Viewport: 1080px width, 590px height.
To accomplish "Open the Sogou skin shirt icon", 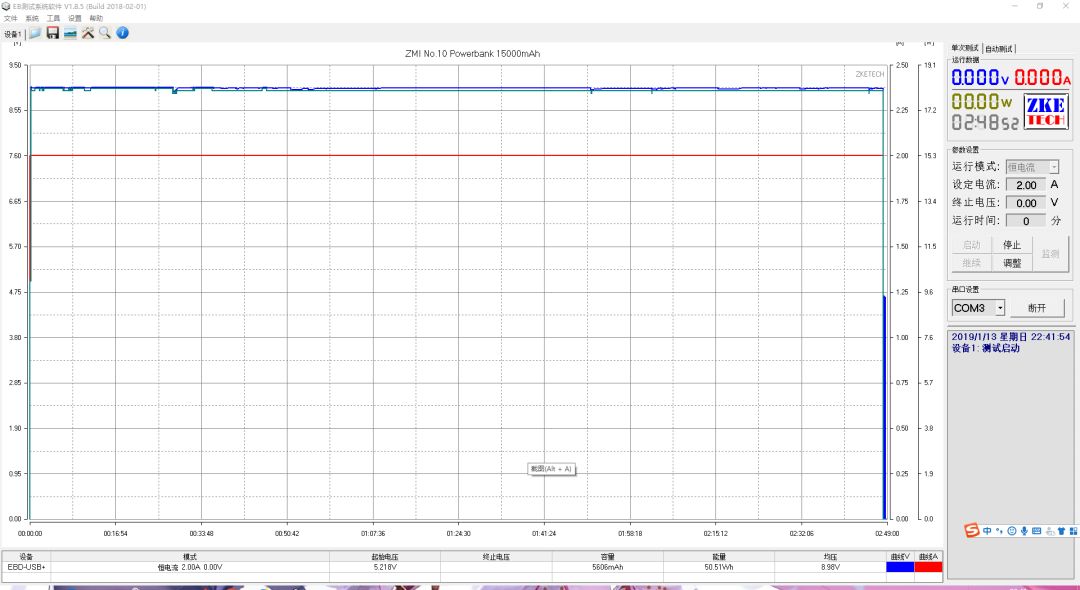I will [x=1061, y=531].
